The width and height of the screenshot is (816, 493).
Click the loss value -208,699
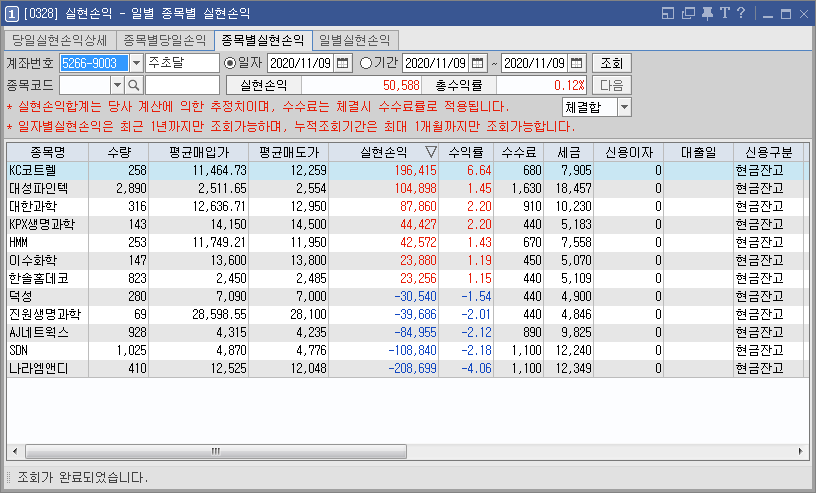click(x=413, y=369)
